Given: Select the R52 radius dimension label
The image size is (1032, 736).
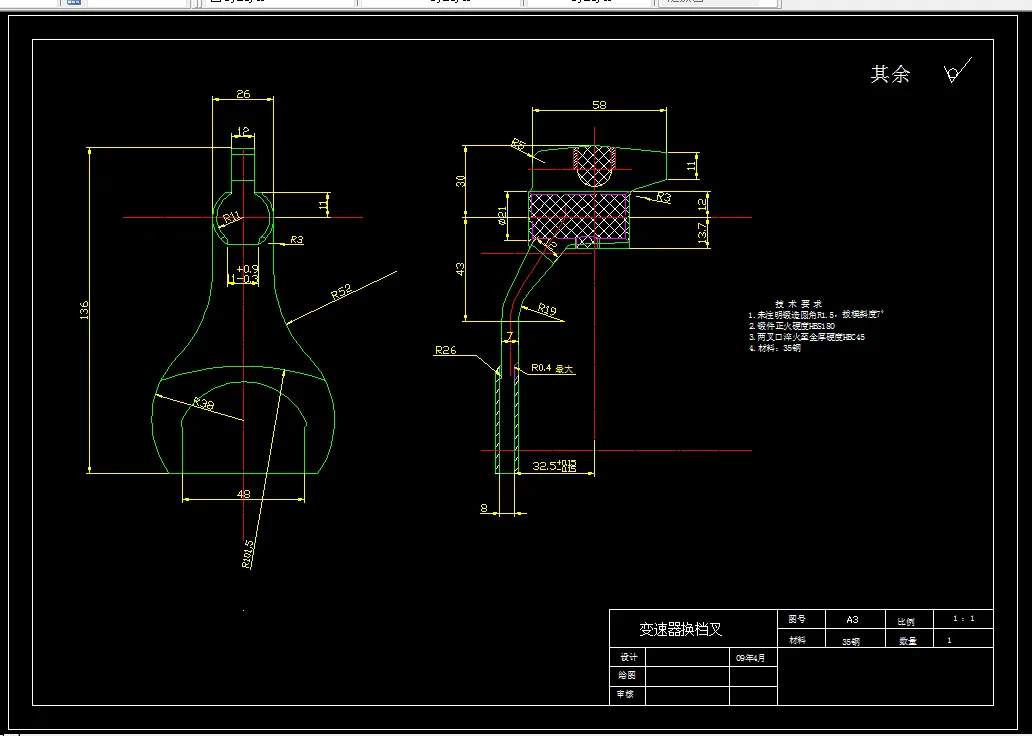Looking at the screenshot, I should (x=342, y=292).
